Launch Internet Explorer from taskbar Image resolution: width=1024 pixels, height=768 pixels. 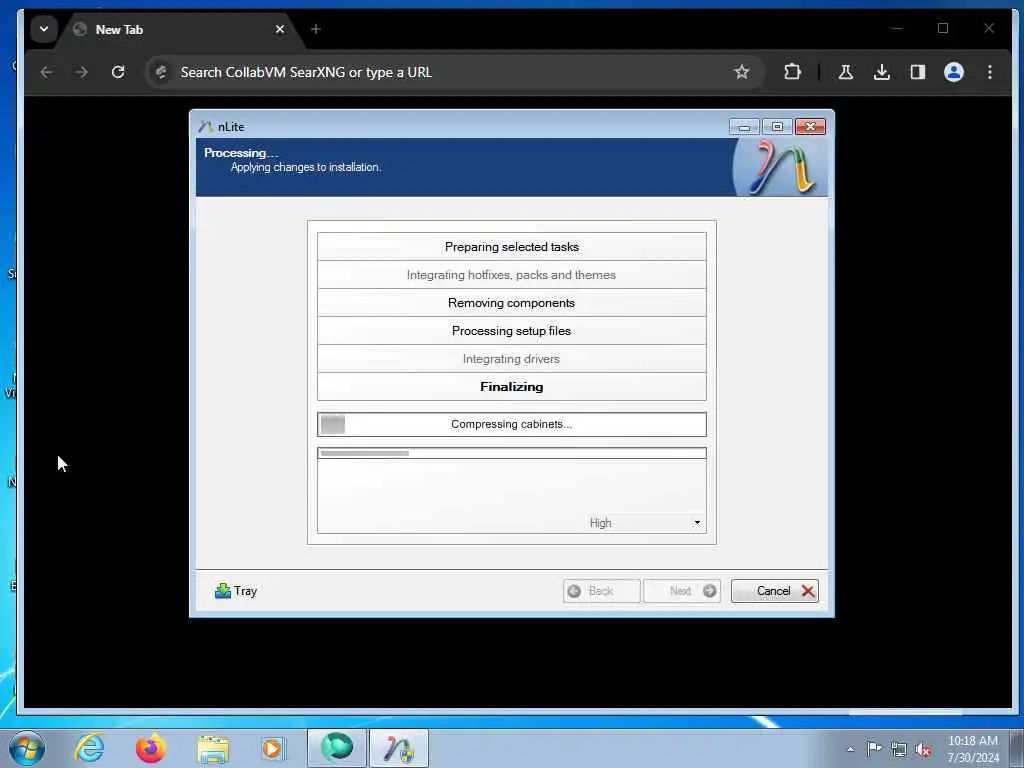pyautogui.click(x=89, y=748)
